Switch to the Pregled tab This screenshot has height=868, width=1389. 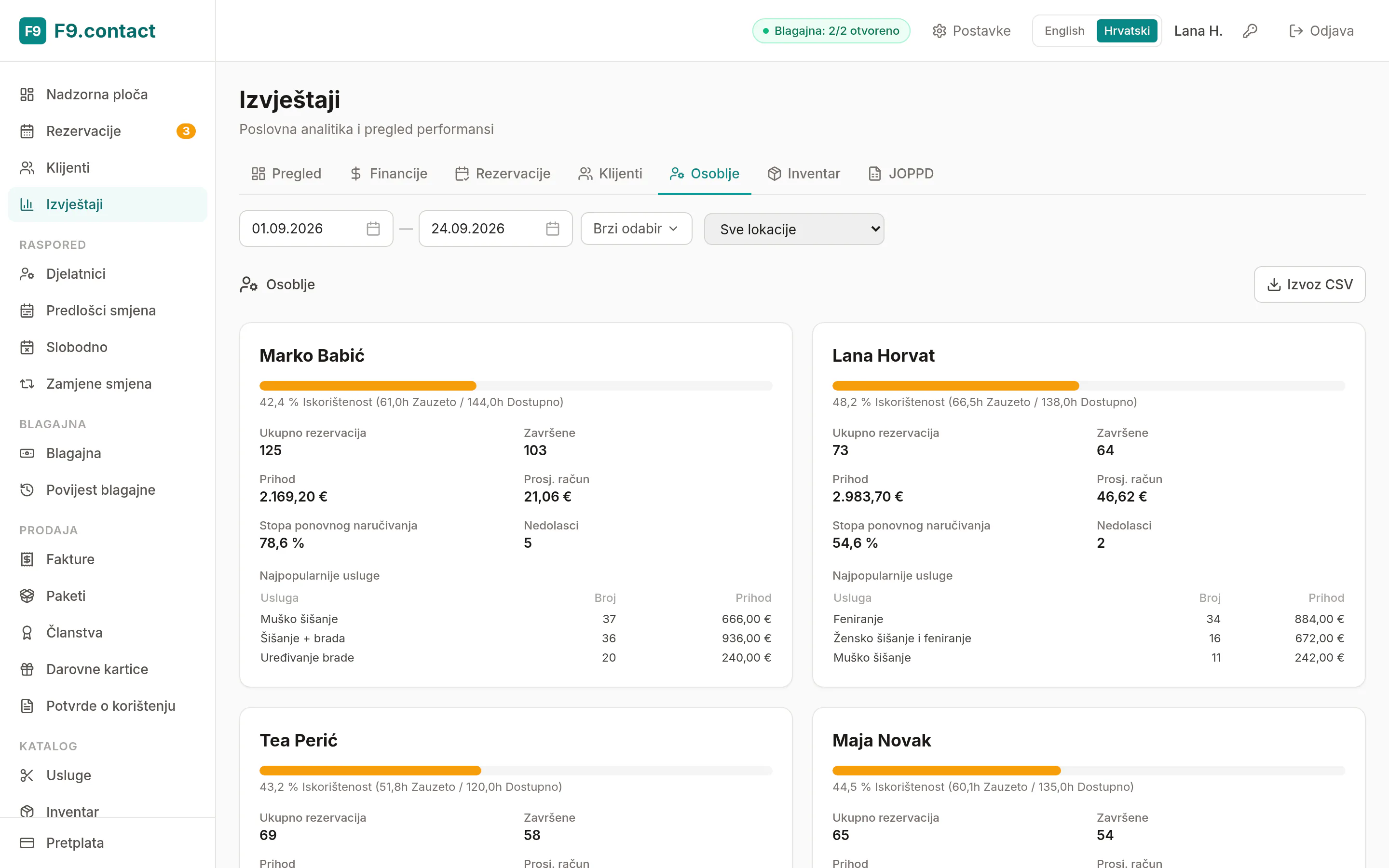tap(286, 174)
